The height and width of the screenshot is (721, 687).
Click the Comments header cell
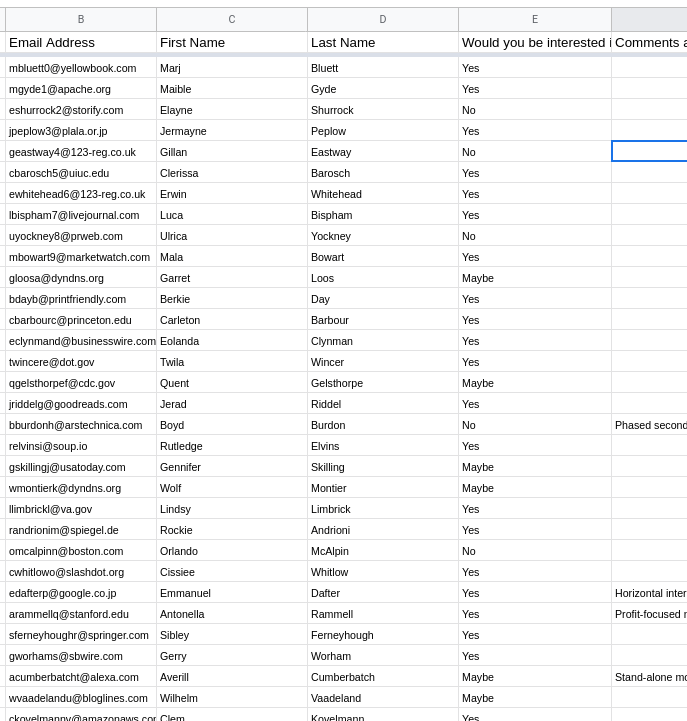[649, 42]
